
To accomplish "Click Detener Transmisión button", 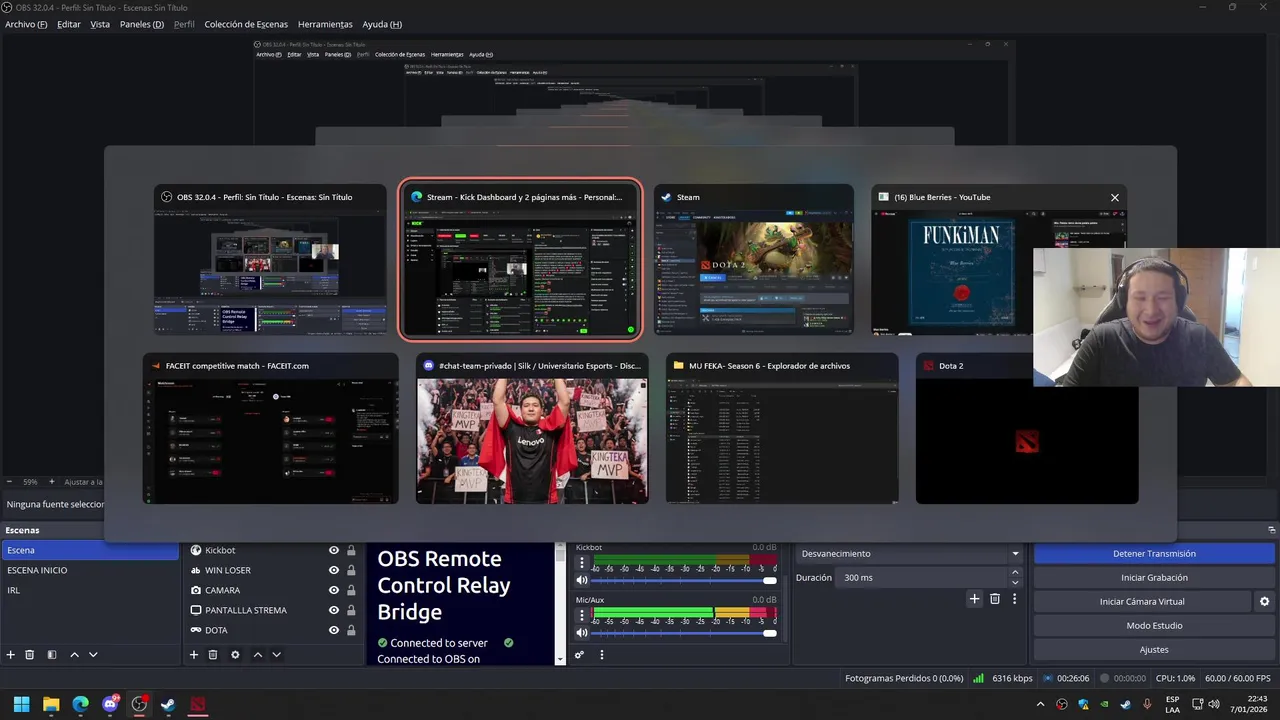I will 1154,553.
